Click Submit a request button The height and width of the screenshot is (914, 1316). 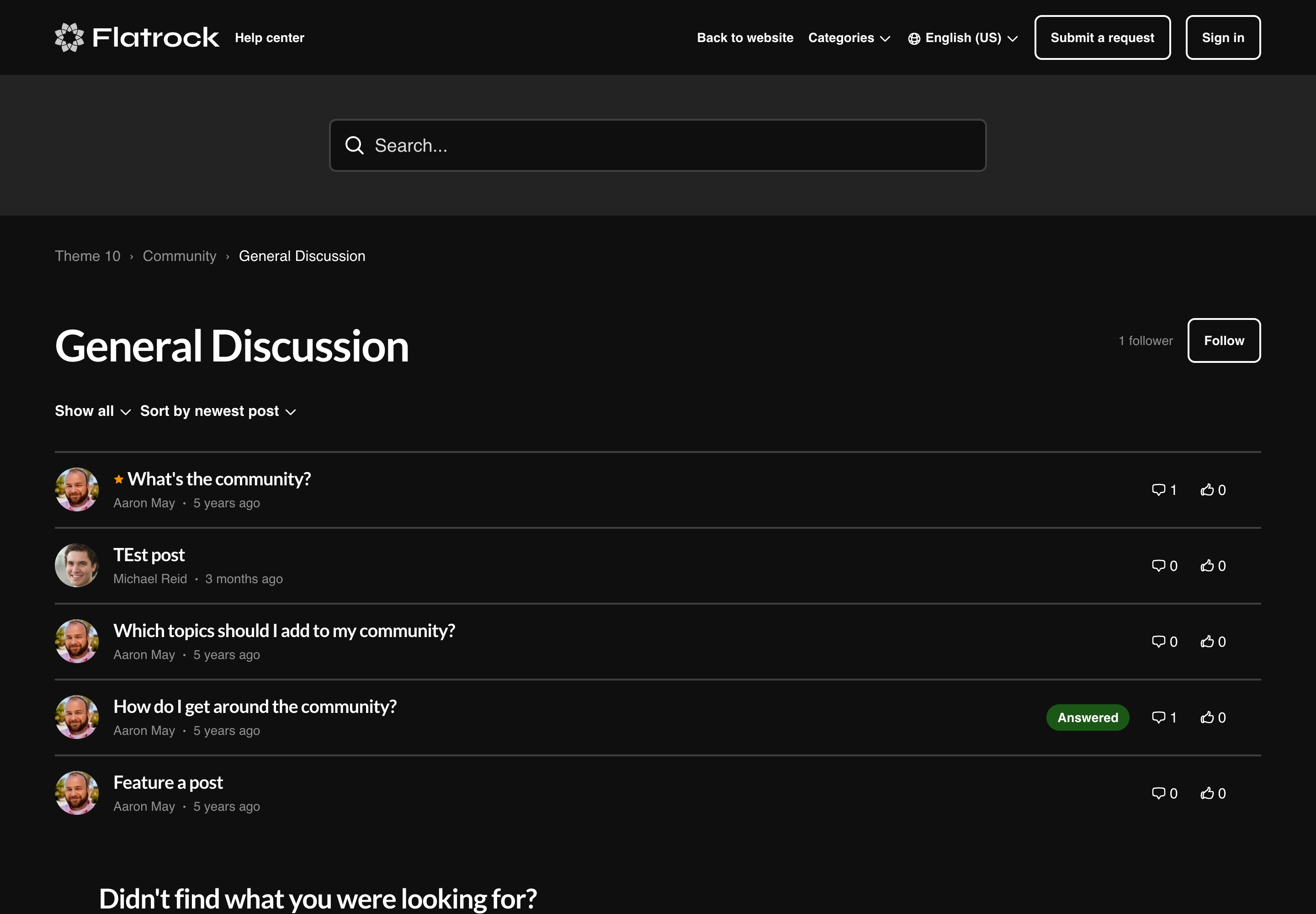coord(1103,37)
